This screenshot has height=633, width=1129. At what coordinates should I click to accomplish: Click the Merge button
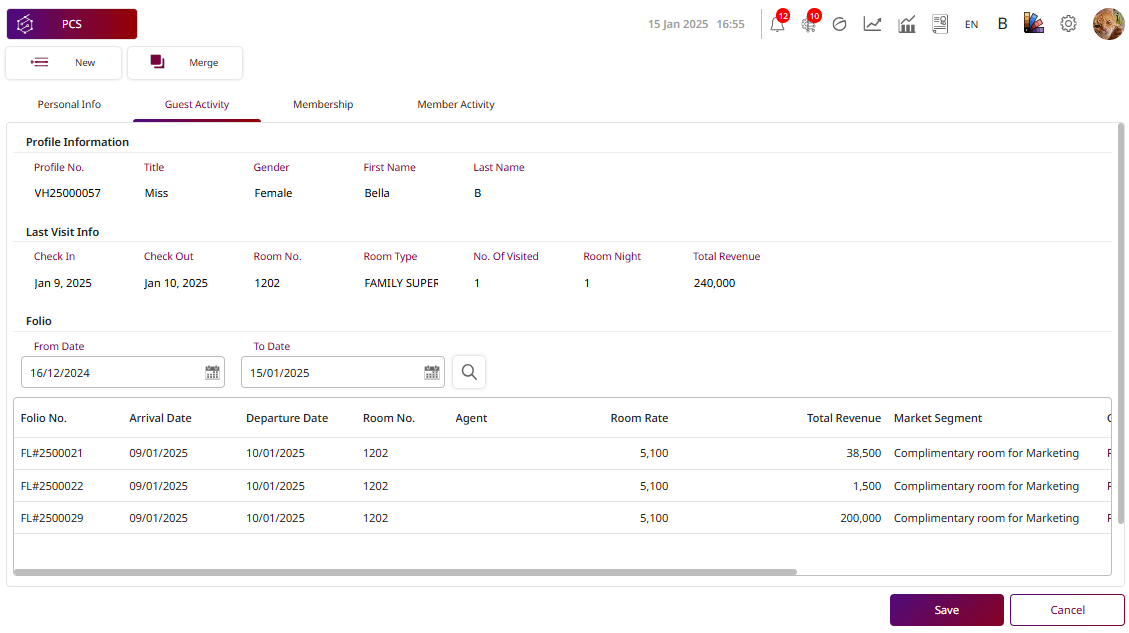tap(185, 63)
